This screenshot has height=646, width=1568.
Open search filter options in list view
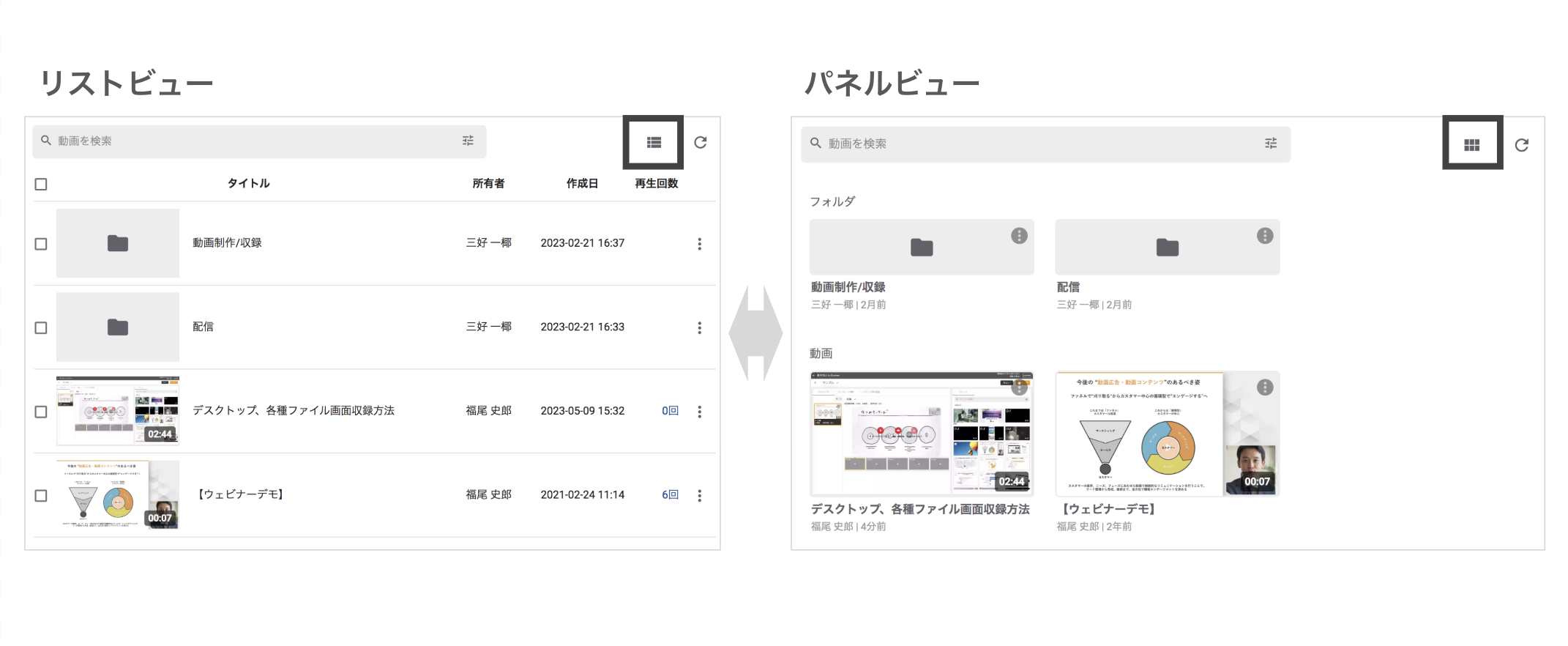pyautogui.click(x=468, y=141)
